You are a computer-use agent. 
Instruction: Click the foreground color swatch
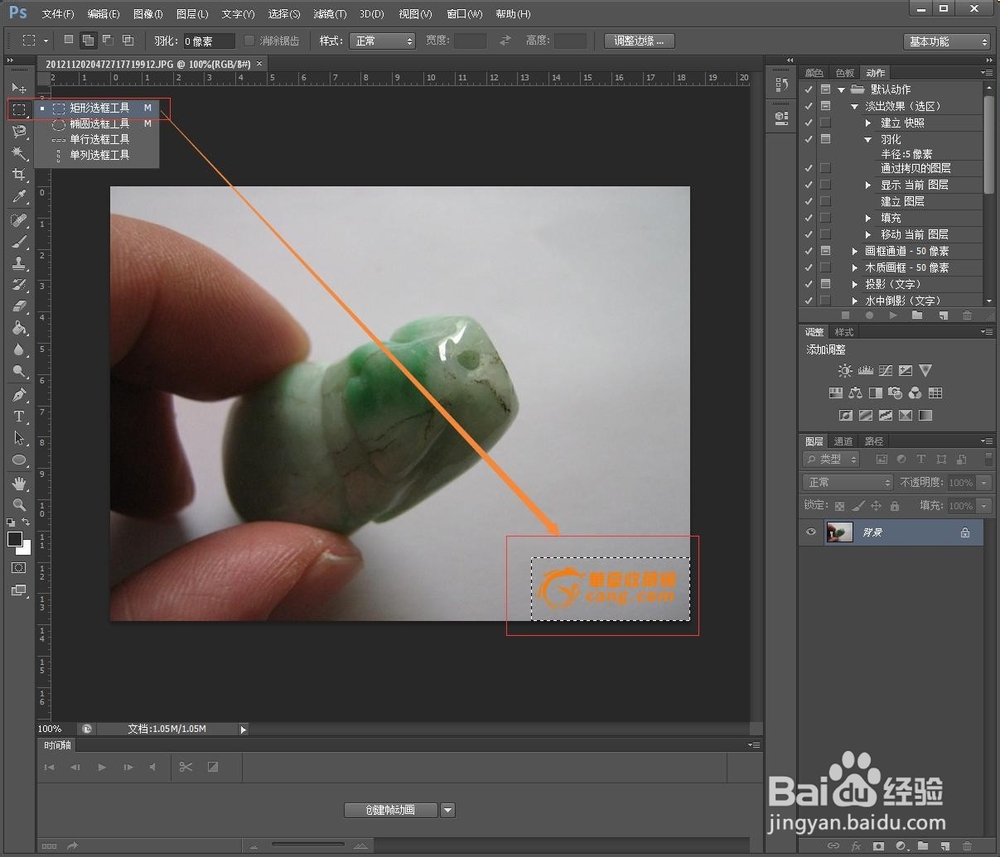tap(15, 539)
